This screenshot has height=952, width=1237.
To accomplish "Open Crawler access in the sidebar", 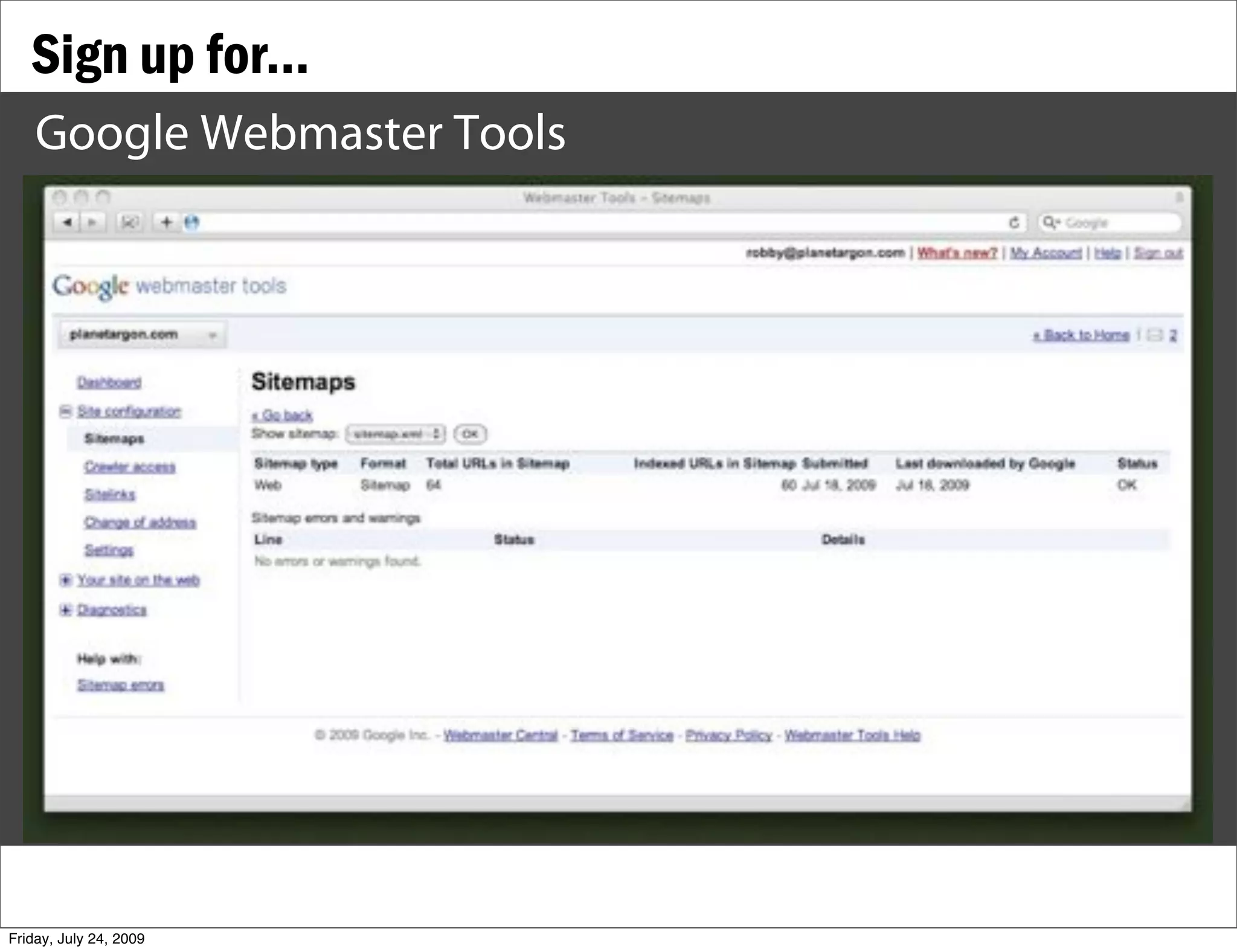I will tap(130, 466).
